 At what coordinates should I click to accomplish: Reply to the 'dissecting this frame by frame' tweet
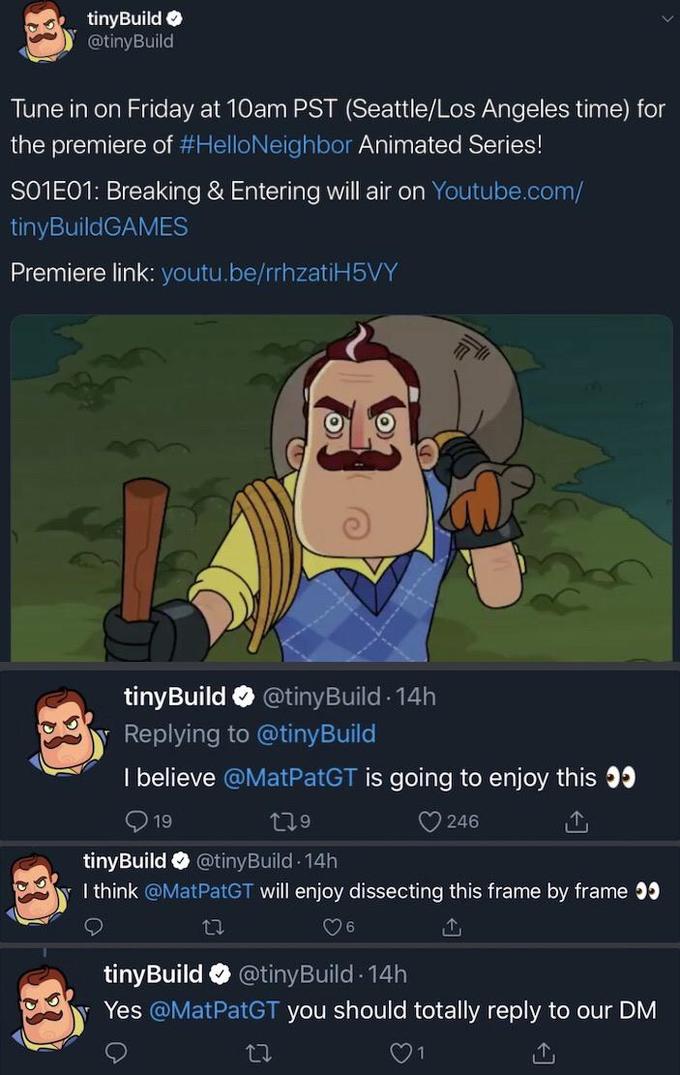pos(94,927)
